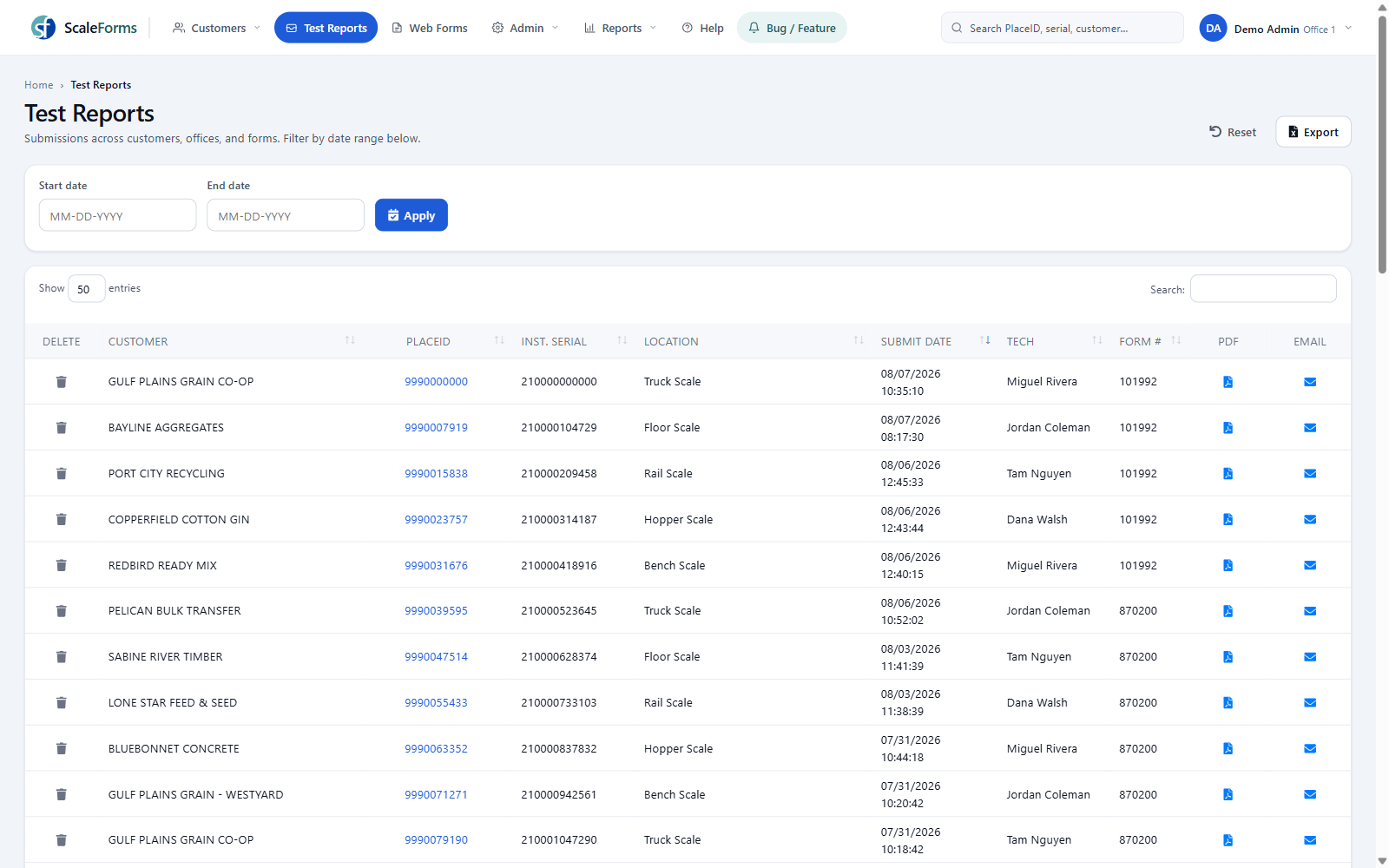
Task: Sort table by LOCATION header
Action: click(754, 341)
